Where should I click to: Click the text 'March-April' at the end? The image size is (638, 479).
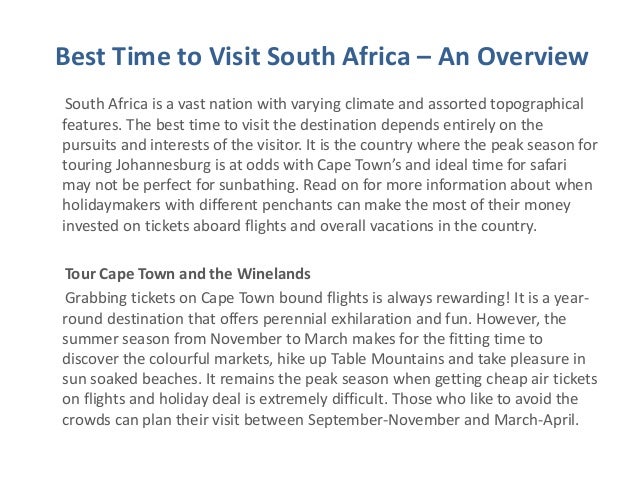pos(536,420)
